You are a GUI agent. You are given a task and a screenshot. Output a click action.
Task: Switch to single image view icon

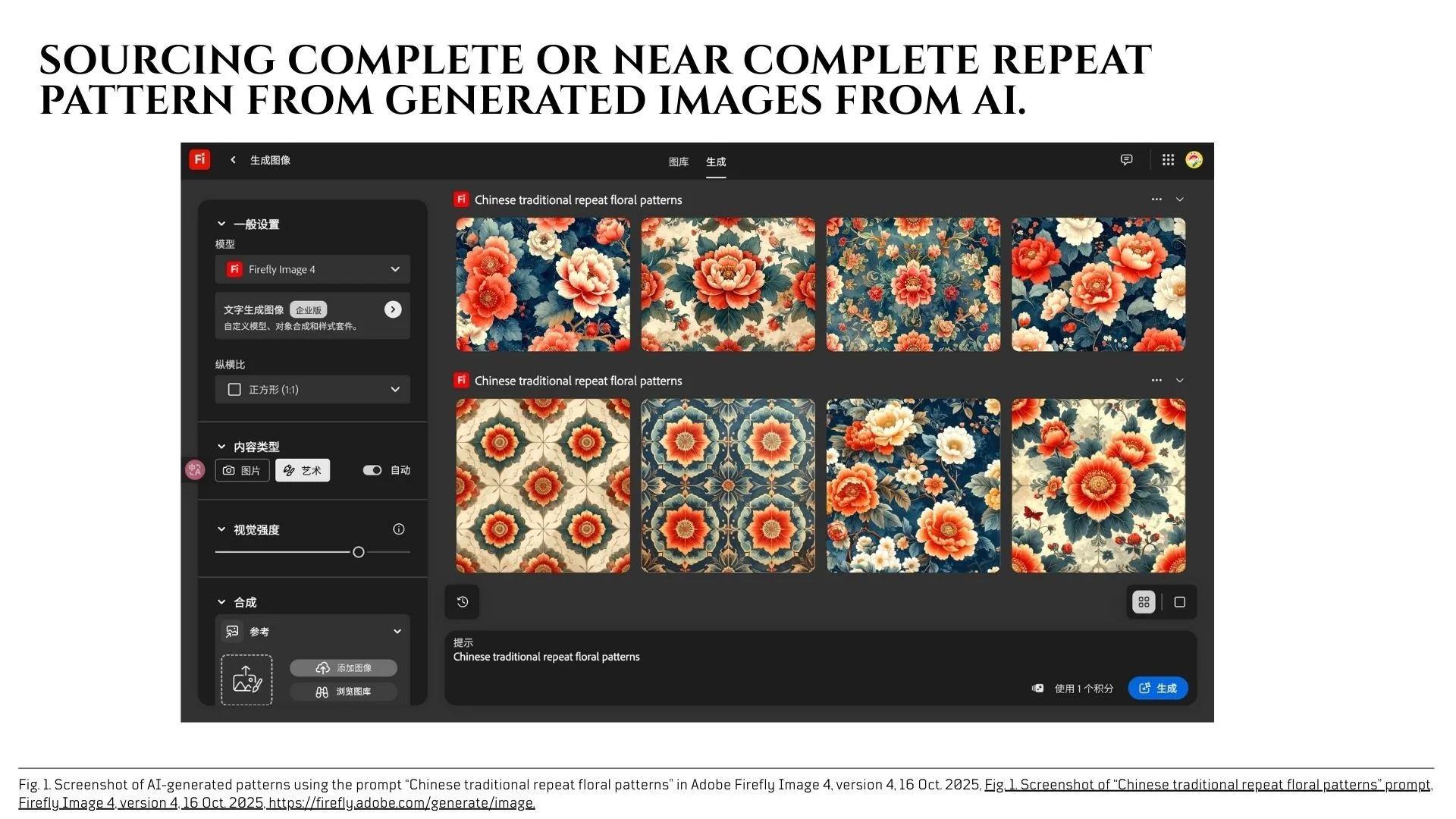1179,602
